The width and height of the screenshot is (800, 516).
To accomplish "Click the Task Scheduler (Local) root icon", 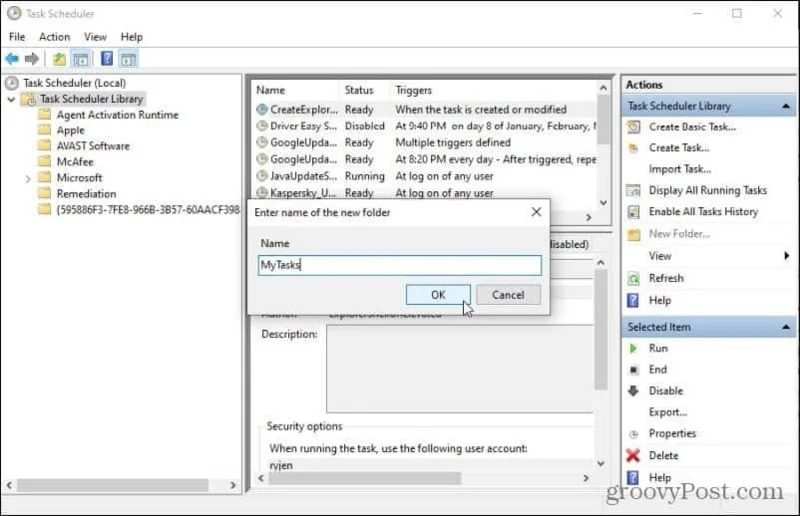I will tap(12, 83).
